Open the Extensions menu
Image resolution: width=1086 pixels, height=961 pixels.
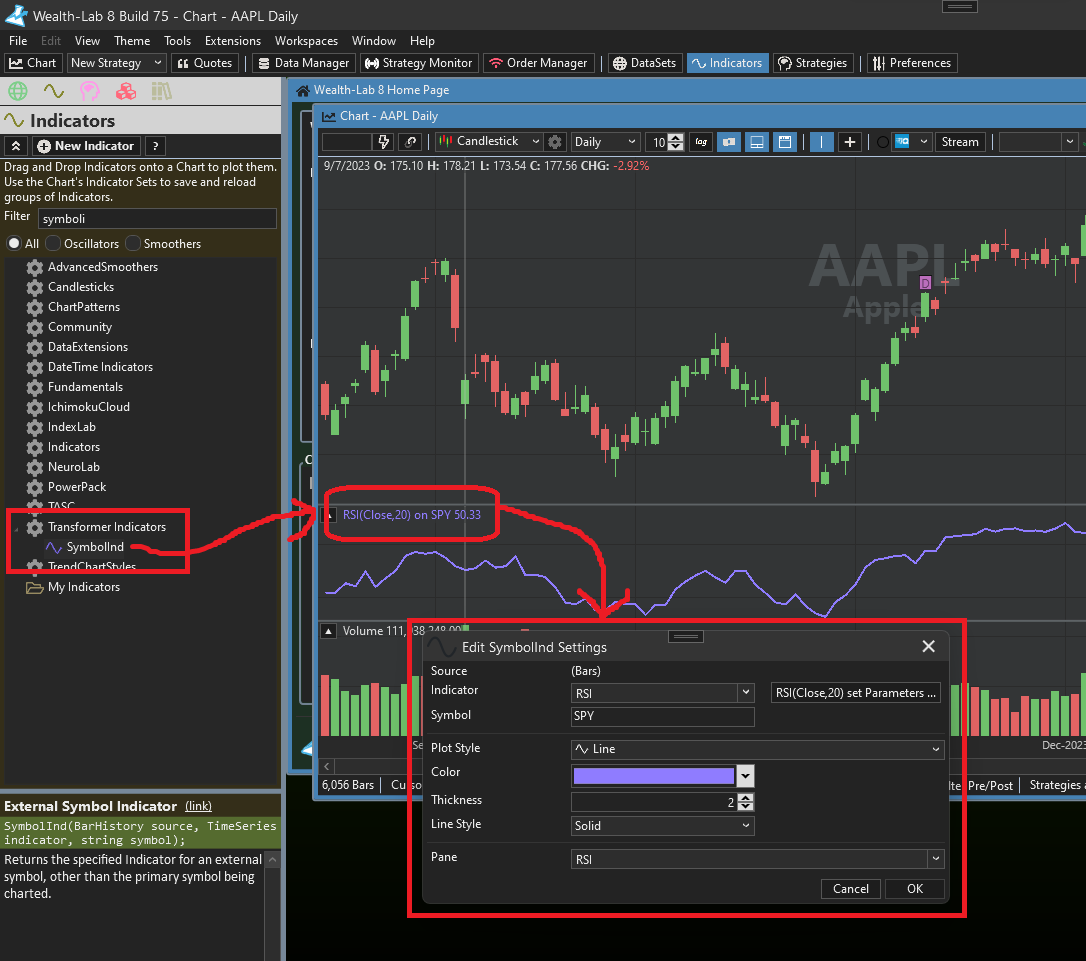tap(232, 41)
